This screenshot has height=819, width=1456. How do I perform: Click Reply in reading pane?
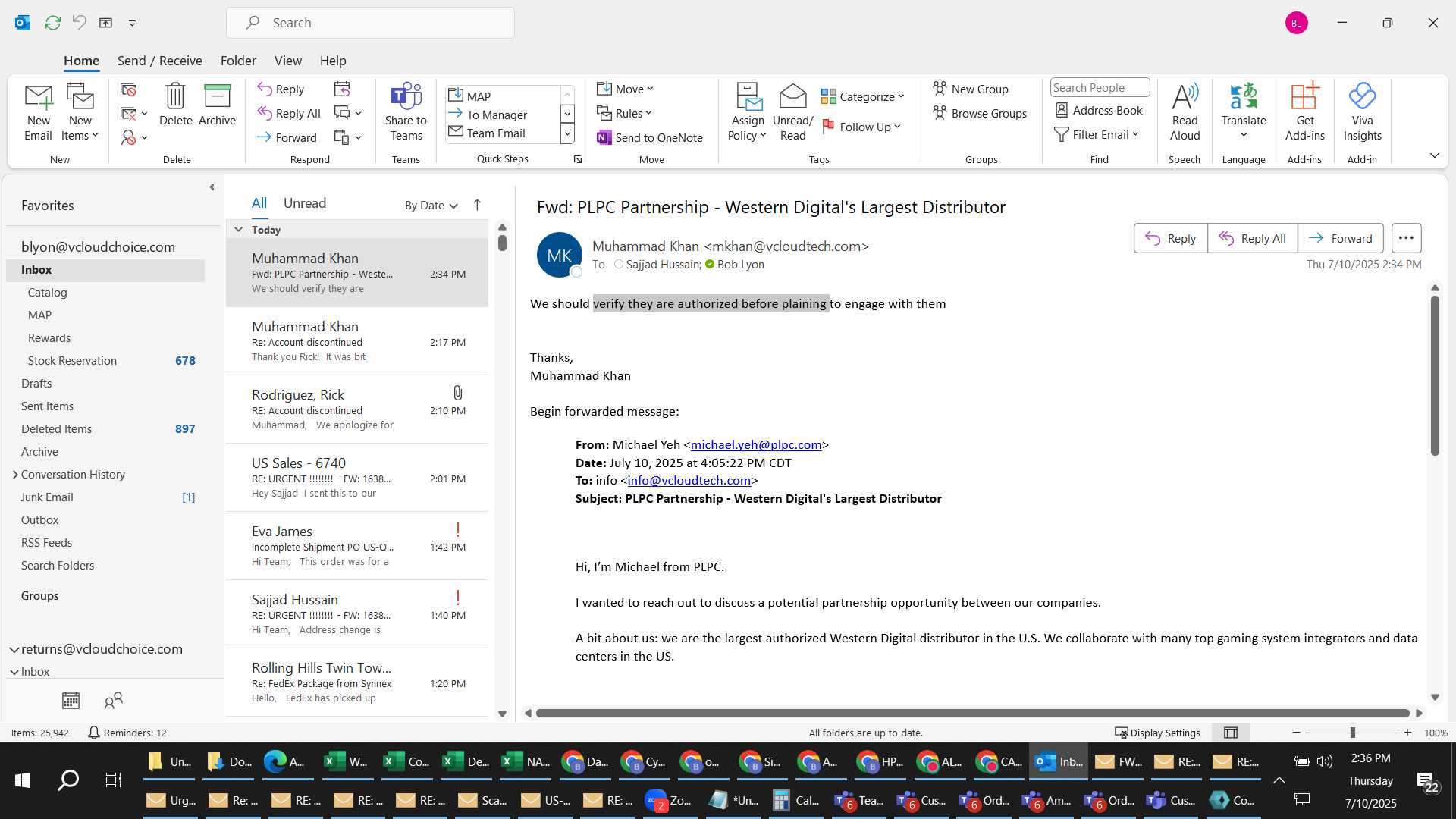[x=1171, y=238]
